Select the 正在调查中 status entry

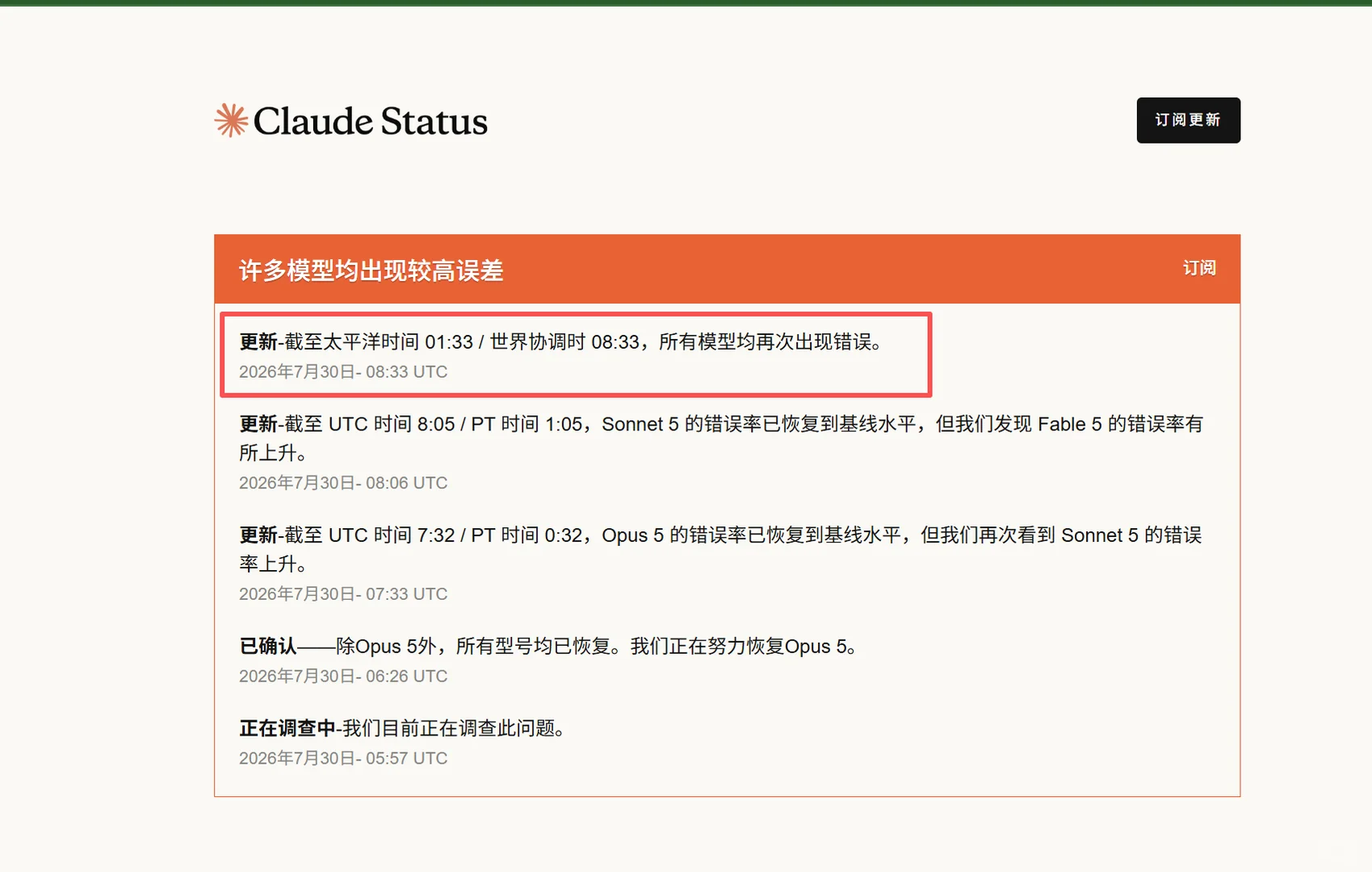[405, 728]
